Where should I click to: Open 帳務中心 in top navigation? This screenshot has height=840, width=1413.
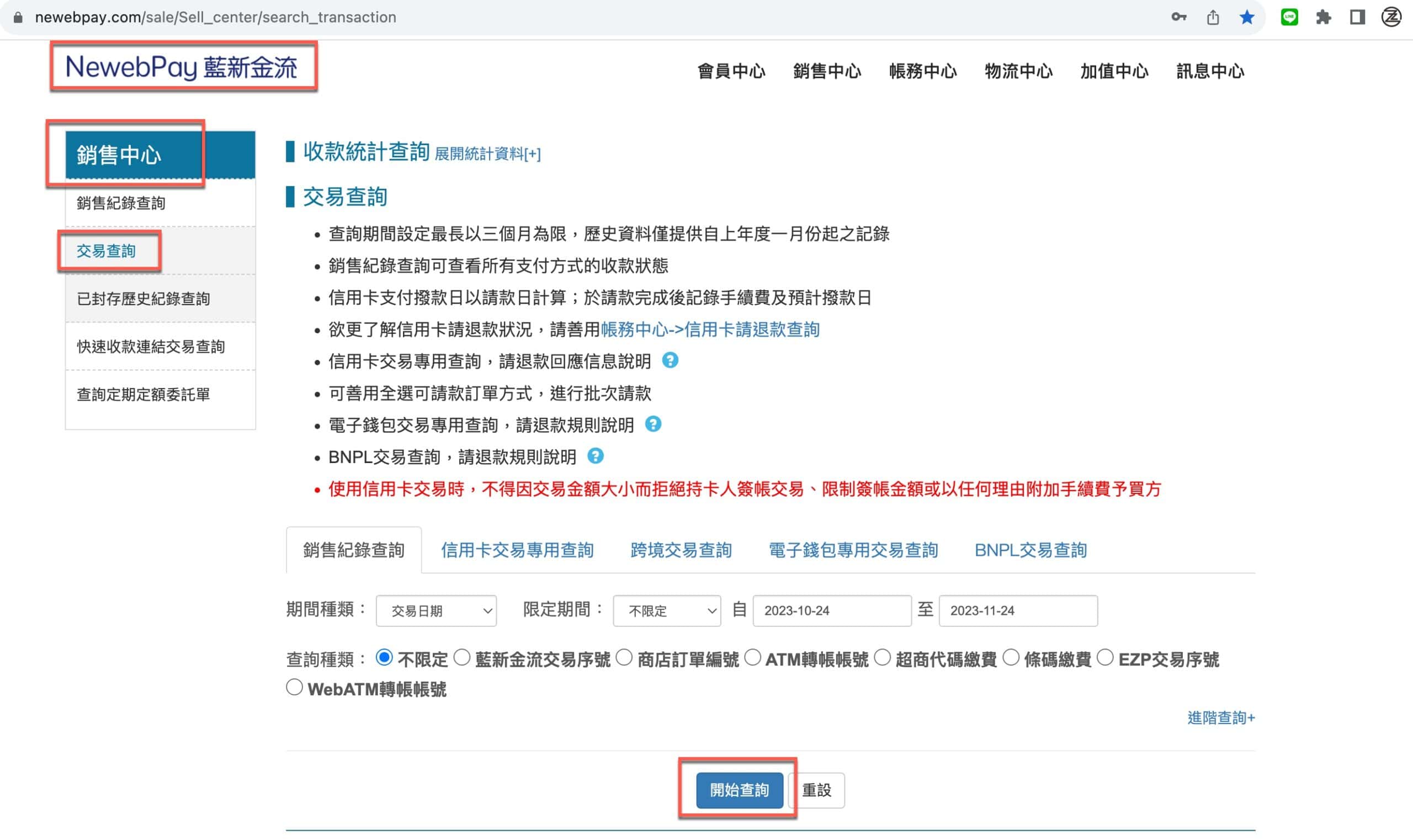pyautogui.click(x=922, y=71)
